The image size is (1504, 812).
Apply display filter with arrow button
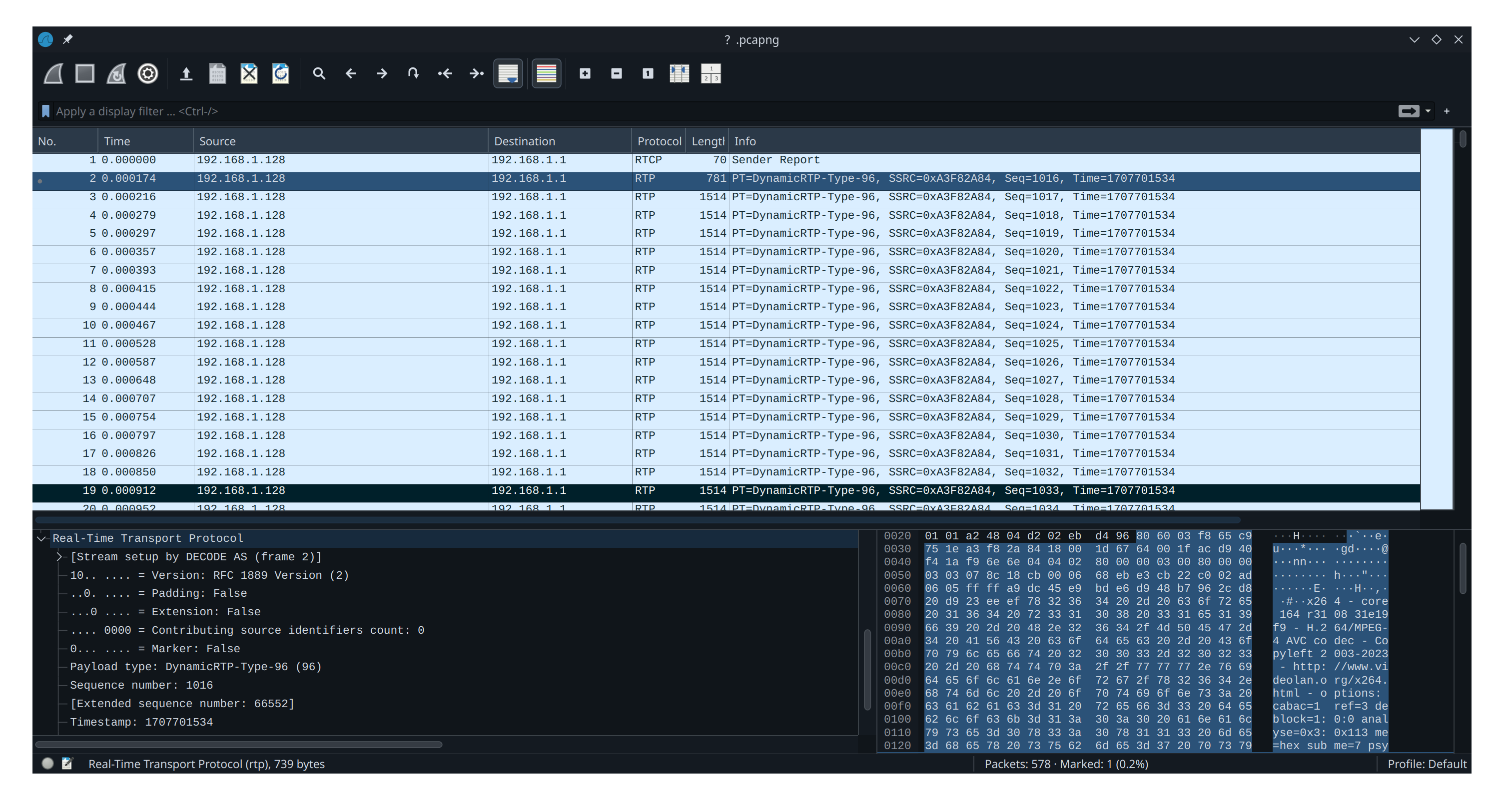tap(1408, 111)
